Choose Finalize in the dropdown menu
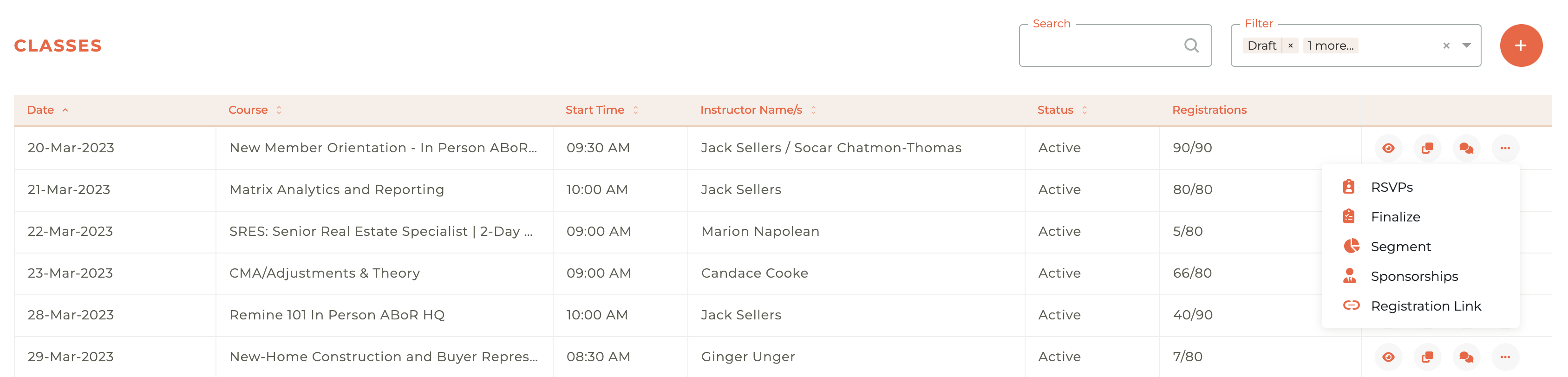 tap(1395, 217)
